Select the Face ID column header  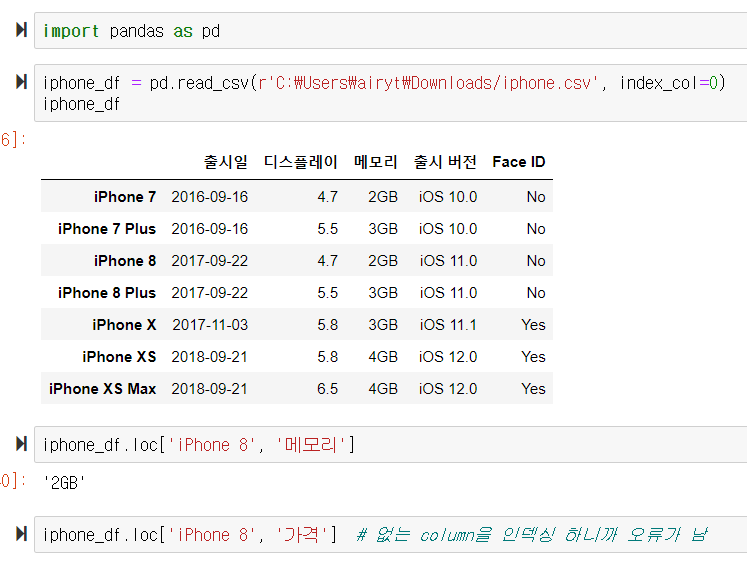tap(519, 162)
